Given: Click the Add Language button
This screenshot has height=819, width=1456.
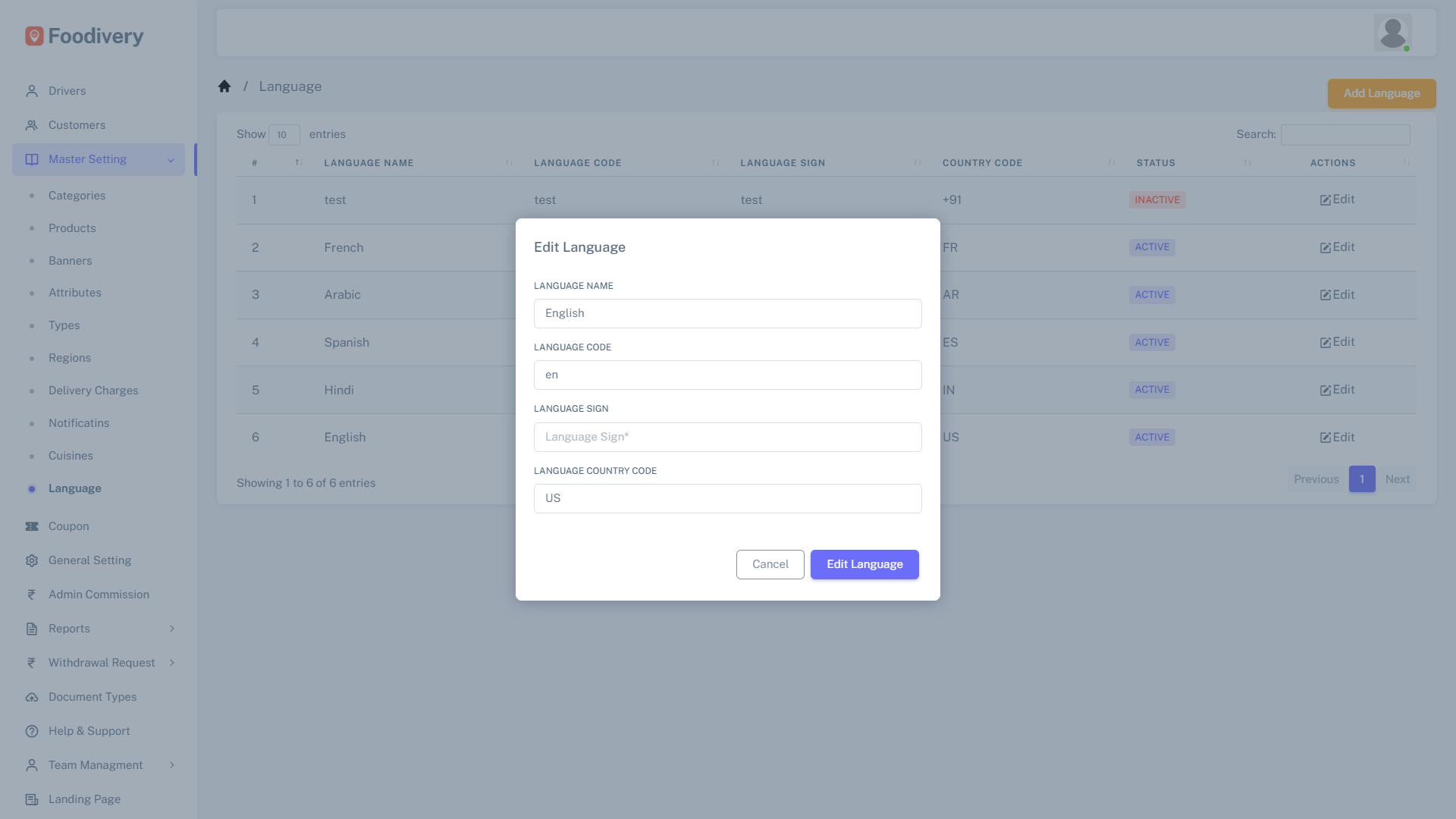Looking at the screenshot, I should click(1381, 93).
